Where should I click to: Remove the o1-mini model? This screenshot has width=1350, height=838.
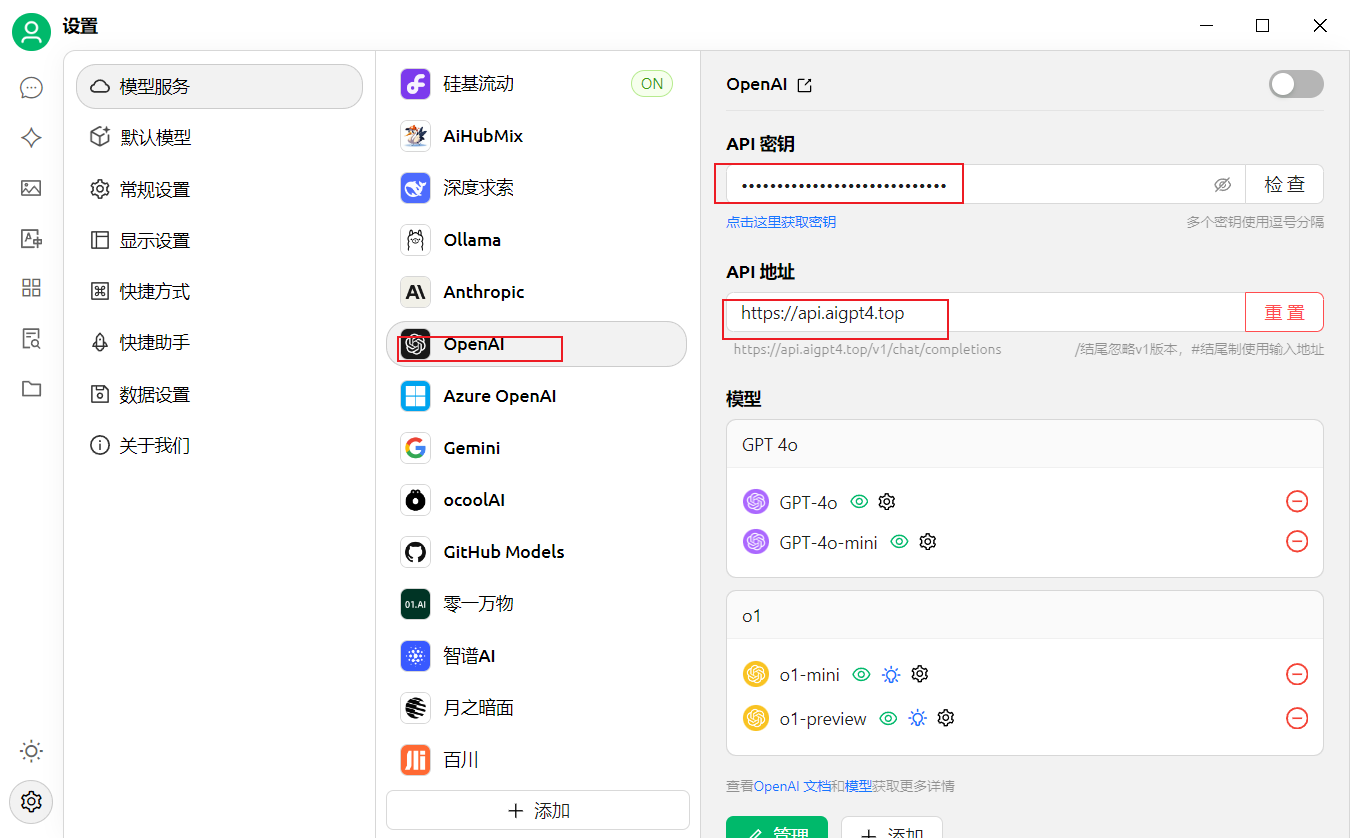tap(1297, 674)
